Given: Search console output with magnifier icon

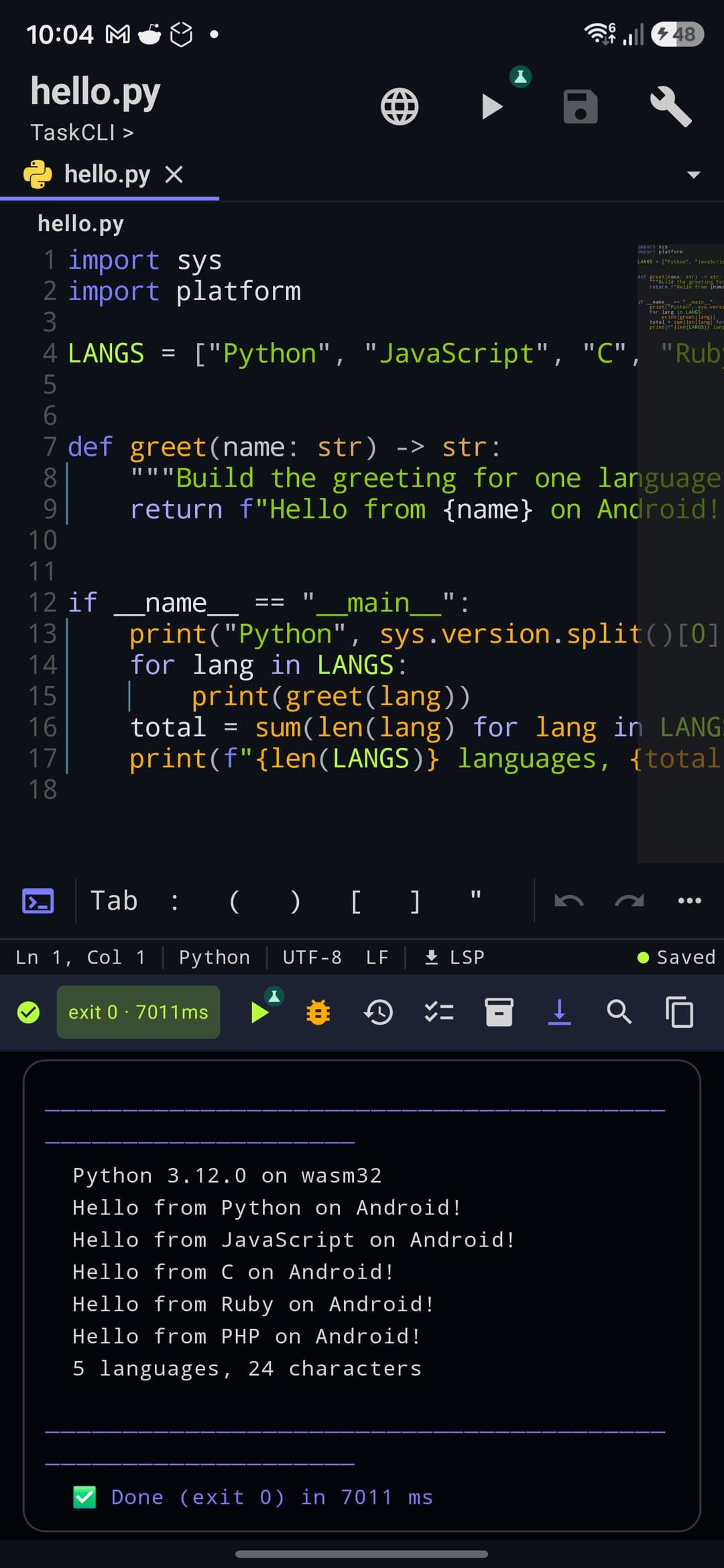Looking at the screenshot, I should [619, 1012].
